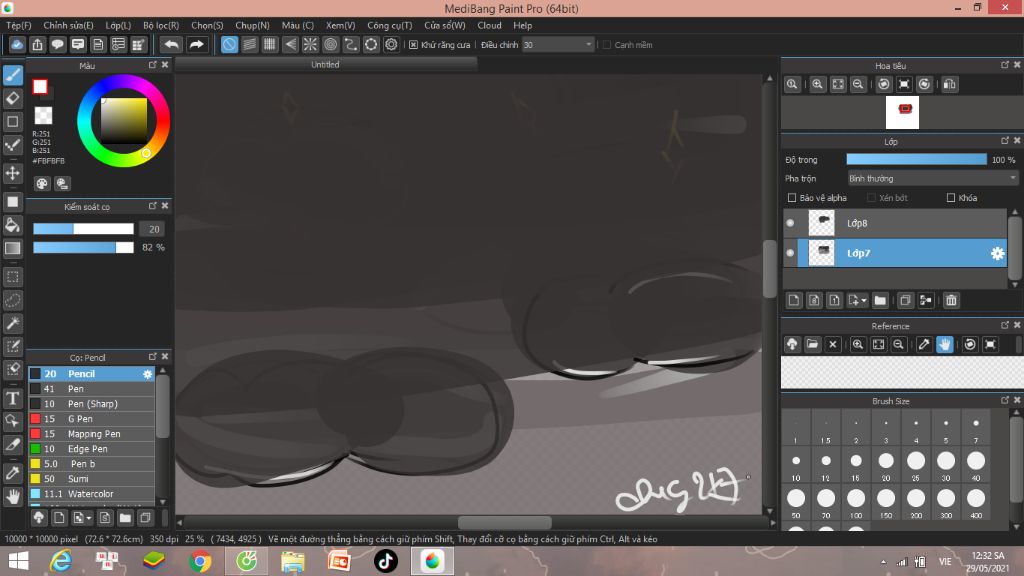Image resolution: width=1024 pixels, height=576 pixels.
Task: Click the Redo arrow in toolbar
Action: coord(196,44)
